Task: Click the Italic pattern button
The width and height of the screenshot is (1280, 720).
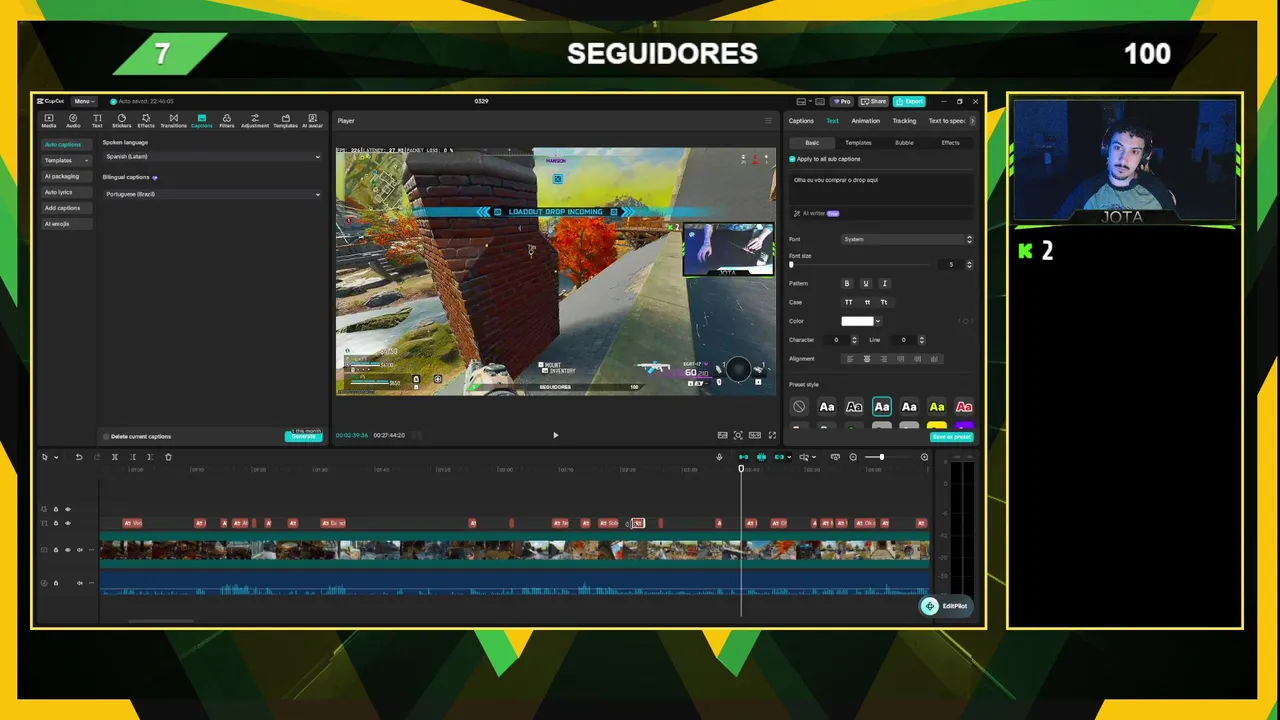Action: click(884, 284)
